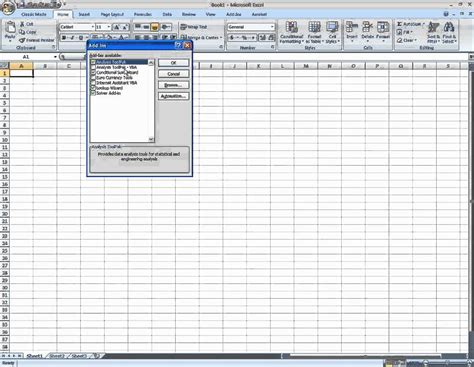
Task: Click the Office button
Action: [7, 7]
